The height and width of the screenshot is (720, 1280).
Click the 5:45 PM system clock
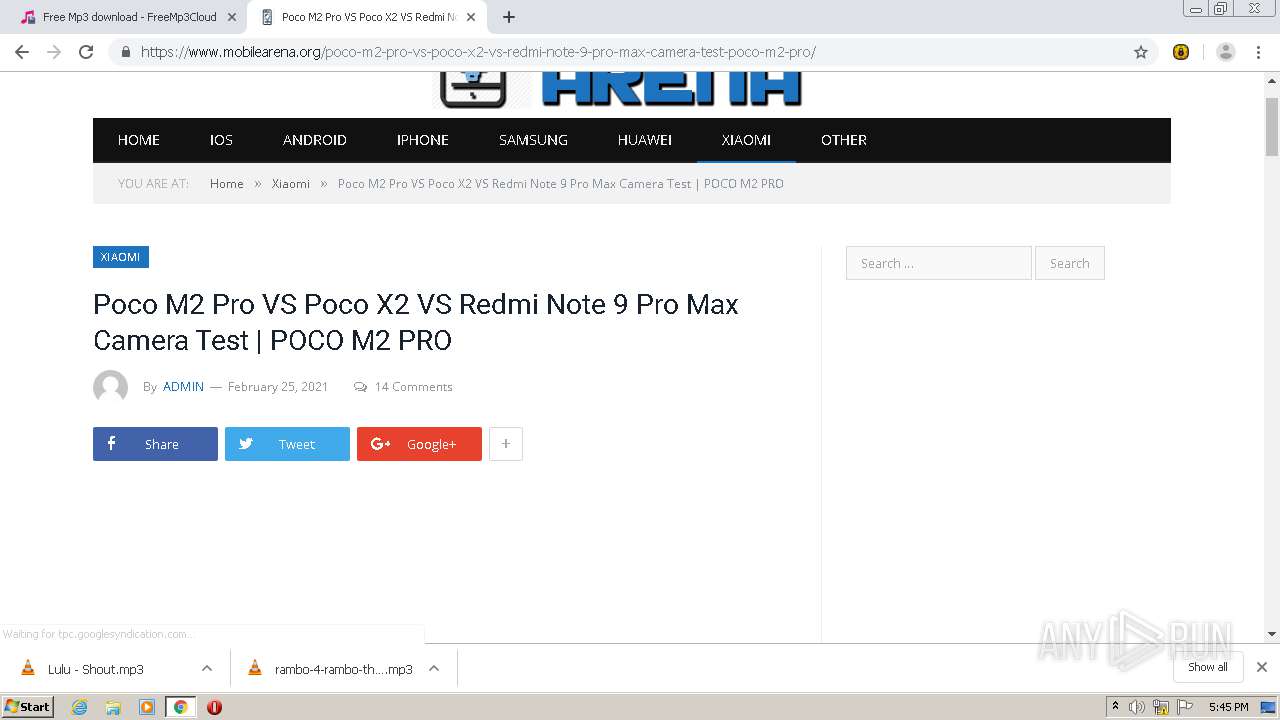click(x=1229, y=707)
